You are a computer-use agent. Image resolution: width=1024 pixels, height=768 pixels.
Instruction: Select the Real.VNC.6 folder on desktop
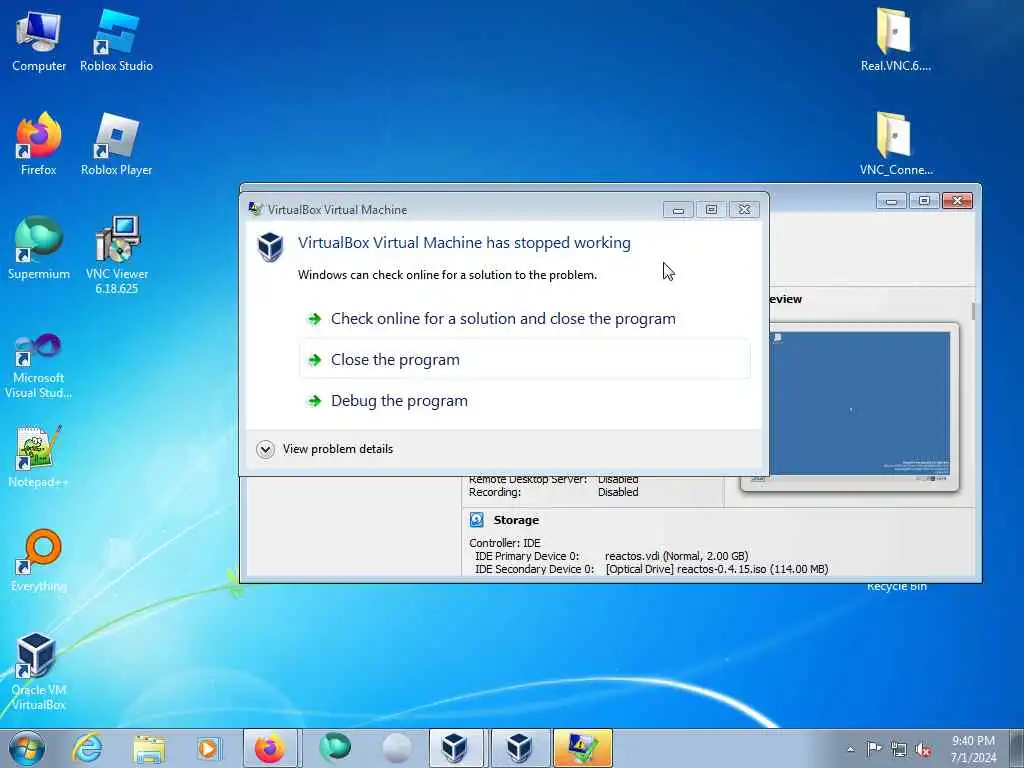coord(895,39)
